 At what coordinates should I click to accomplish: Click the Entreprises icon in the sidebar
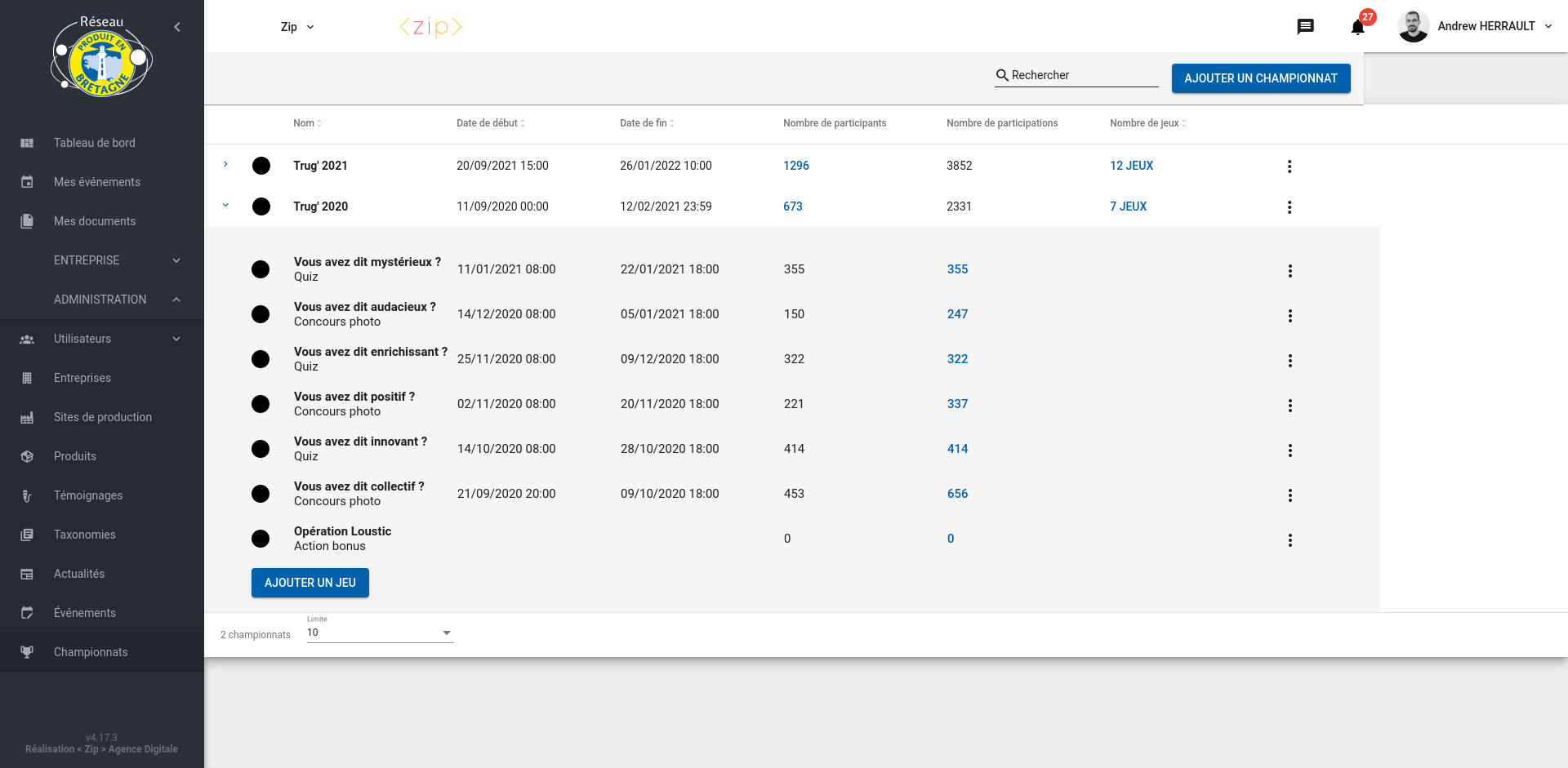pyautogui.click(x=27, y=378)
